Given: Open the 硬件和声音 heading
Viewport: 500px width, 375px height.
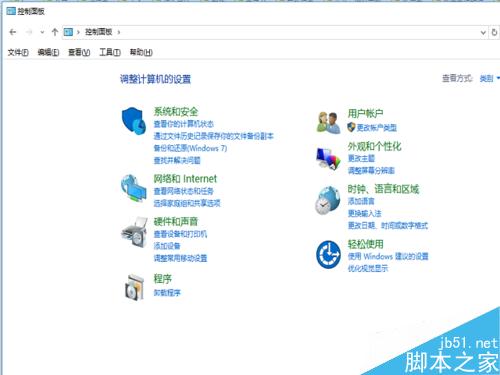Looking at the screenshot, I should click(x=176, y=221).
